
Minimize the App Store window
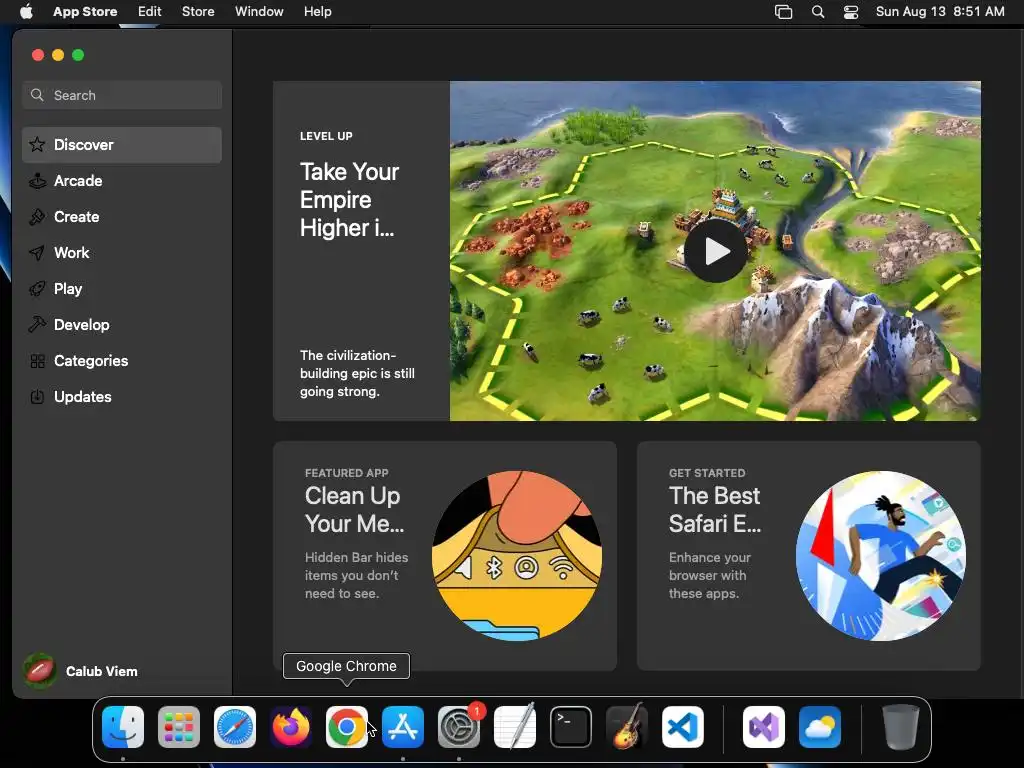[58, 55]
